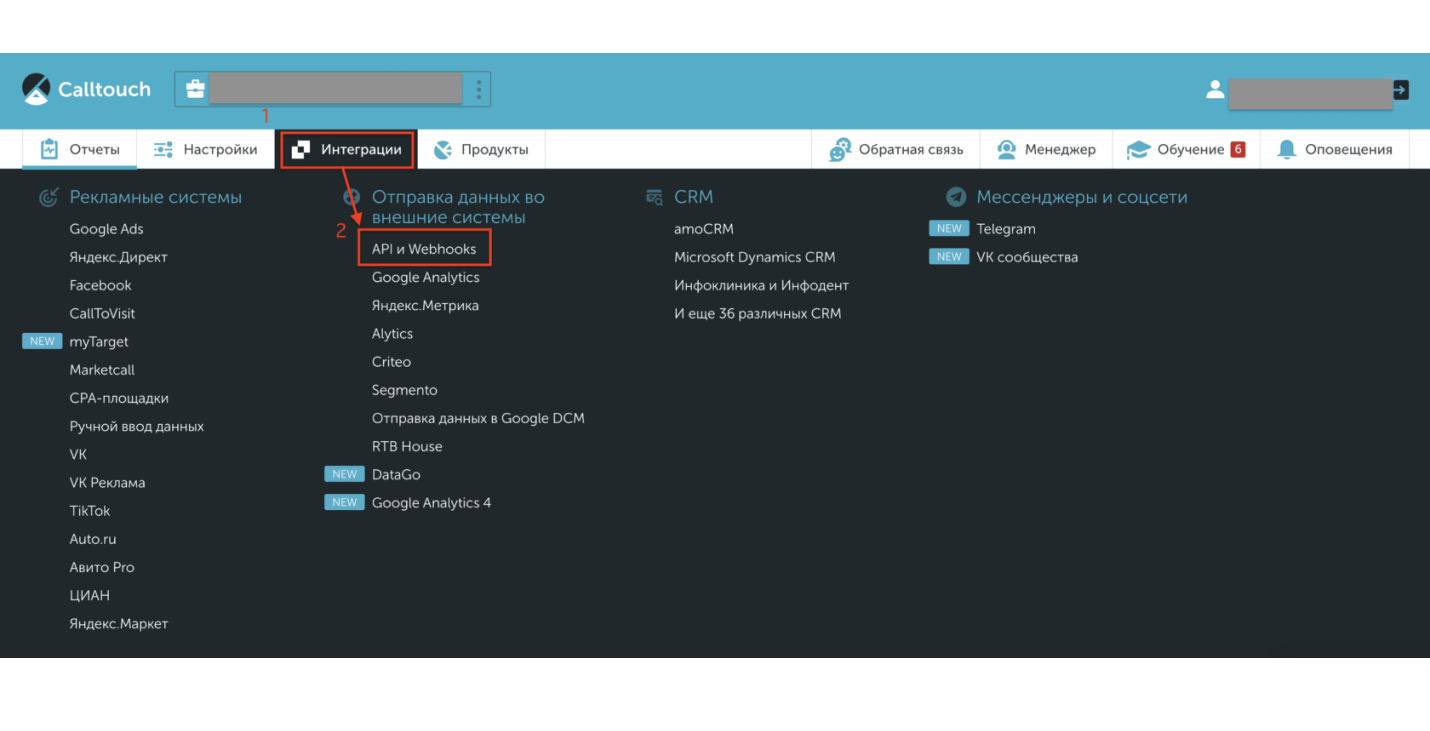
Task: Open Google Ads integration
Action: [x=106, y=229]
